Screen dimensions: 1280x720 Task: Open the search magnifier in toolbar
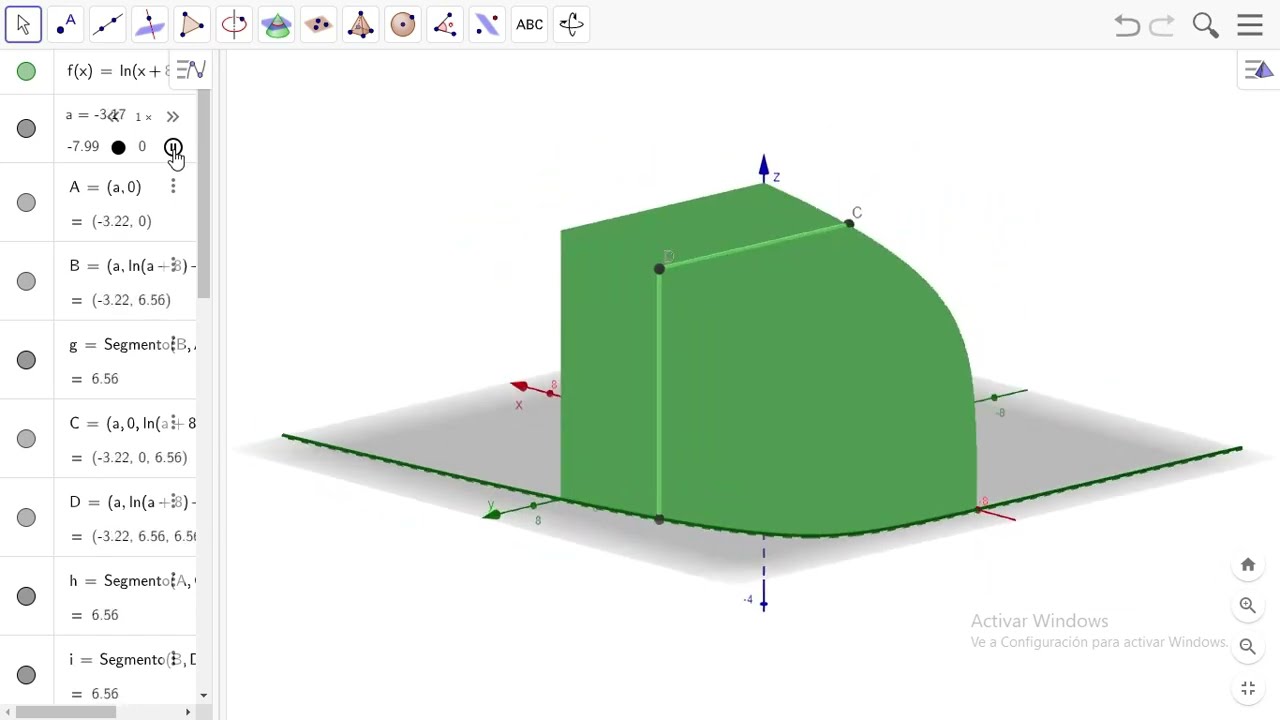click(x=1205, y=25)
